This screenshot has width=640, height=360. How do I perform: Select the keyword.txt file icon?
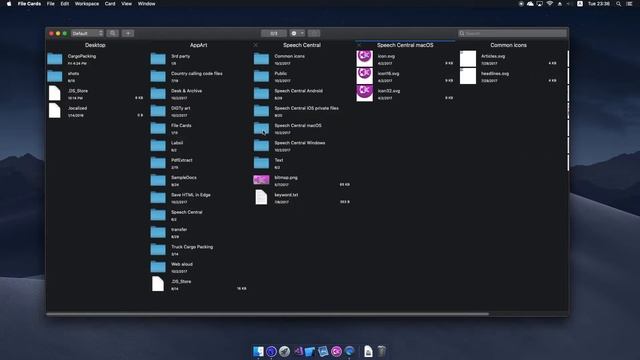(261, 198)
